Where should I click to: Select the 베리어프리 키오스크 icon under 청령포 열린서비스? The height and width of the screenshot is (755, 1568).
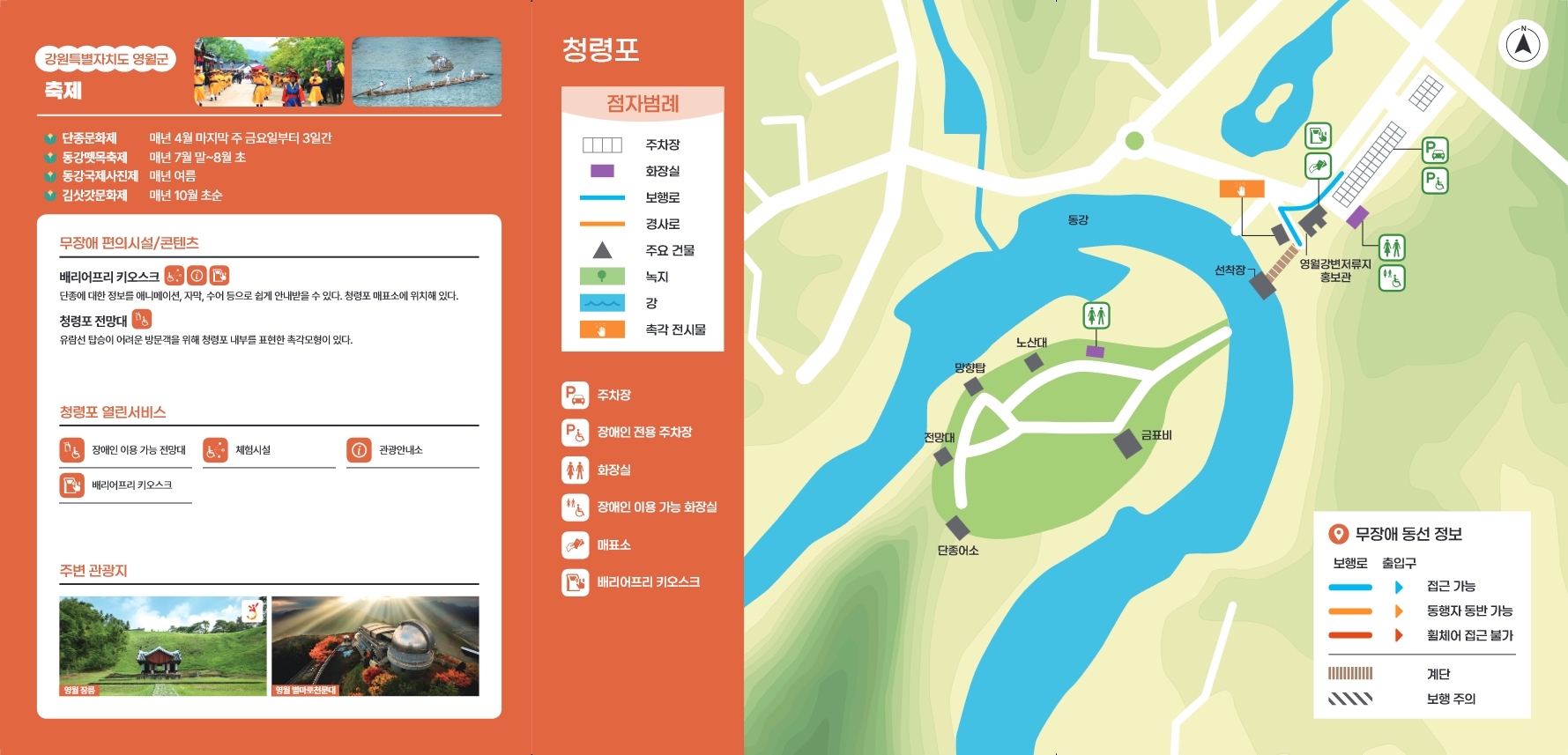71,485
